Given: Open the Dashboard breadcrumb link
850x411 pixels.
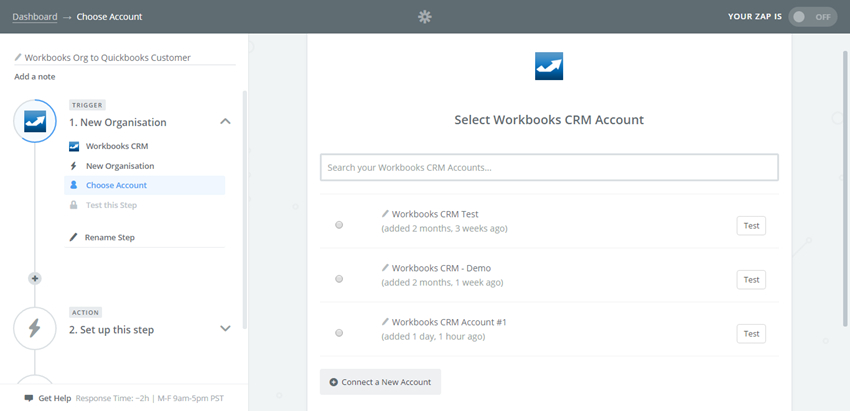Looking at the screenshot, I should point(35,17).
